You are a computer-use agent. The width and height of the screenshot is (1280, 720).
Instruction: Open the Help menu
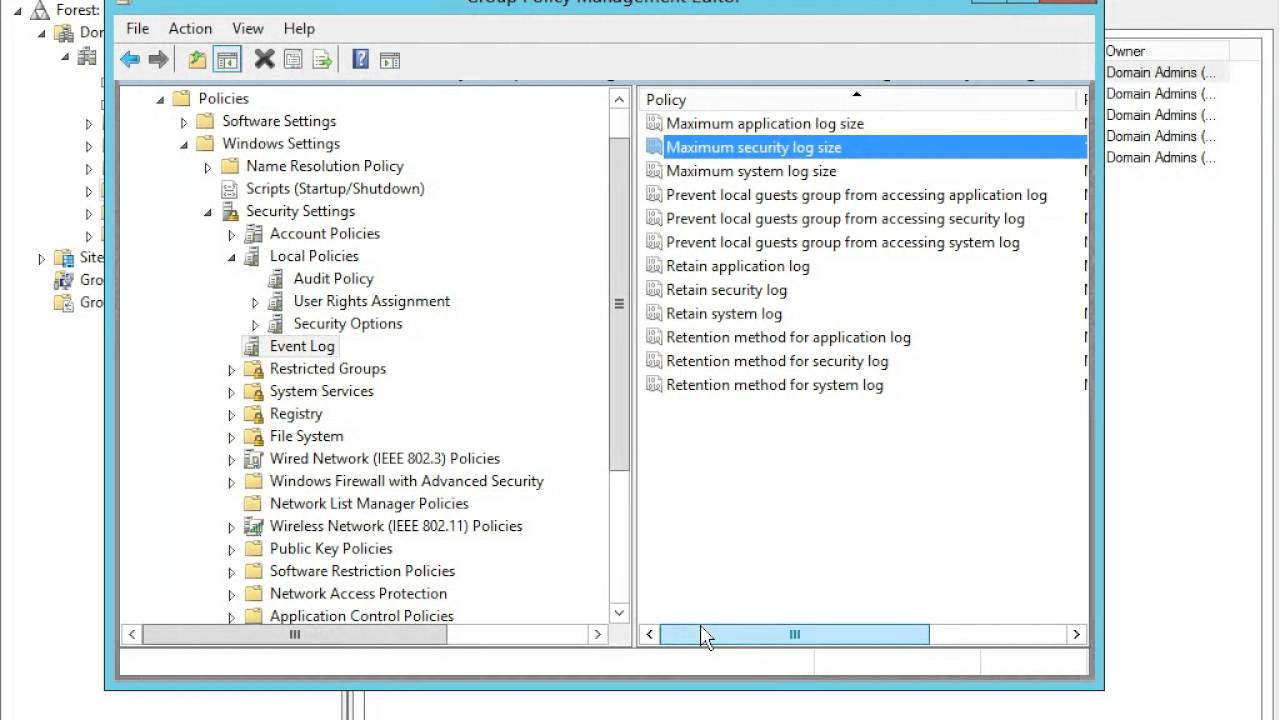point(299,28)
